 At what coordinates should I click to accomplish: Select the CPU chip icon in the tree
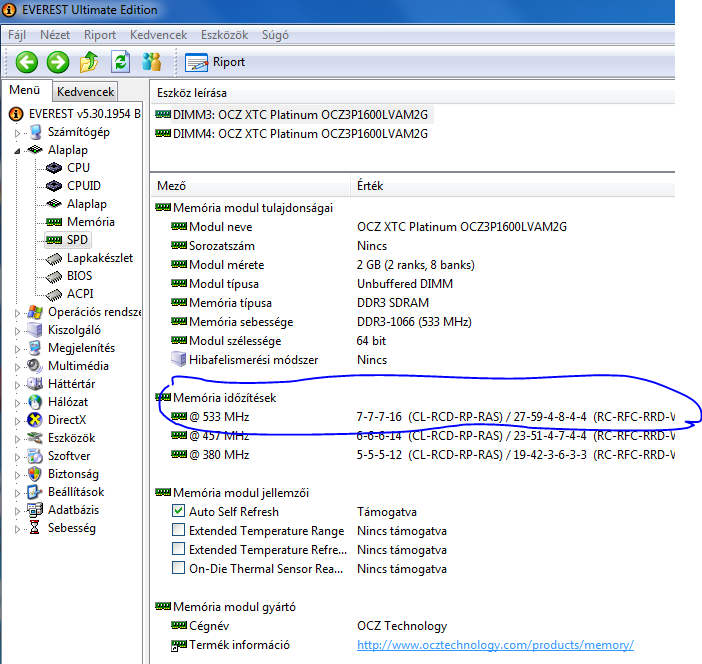coord(54,168)
